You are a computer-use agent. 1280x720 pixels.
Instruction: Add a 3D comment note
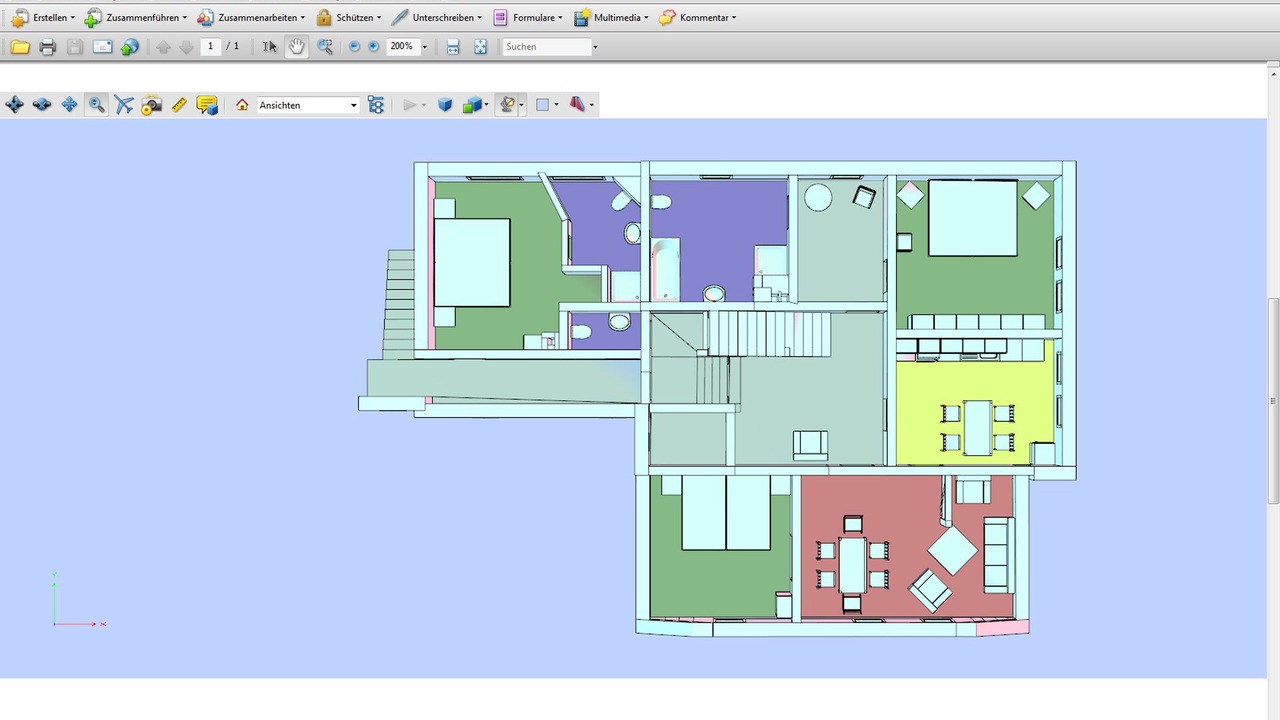pyautogui.click(x=207, y=105)
